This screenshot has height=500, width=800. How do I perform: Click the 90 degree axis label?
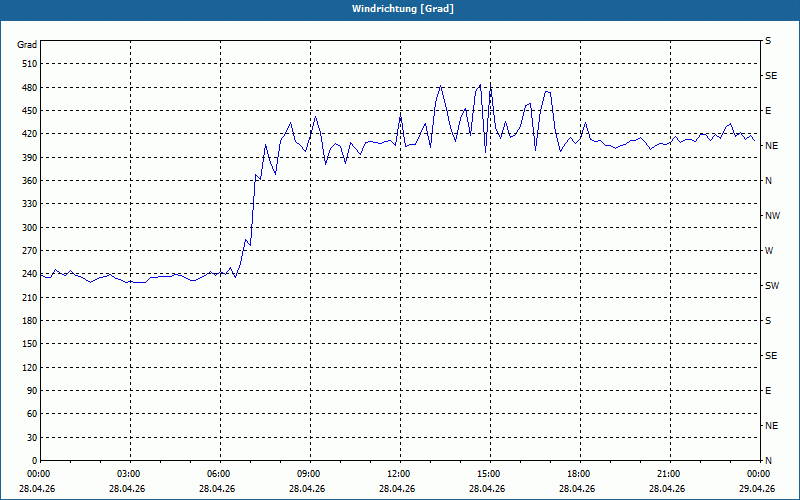[x=32, y=391]
